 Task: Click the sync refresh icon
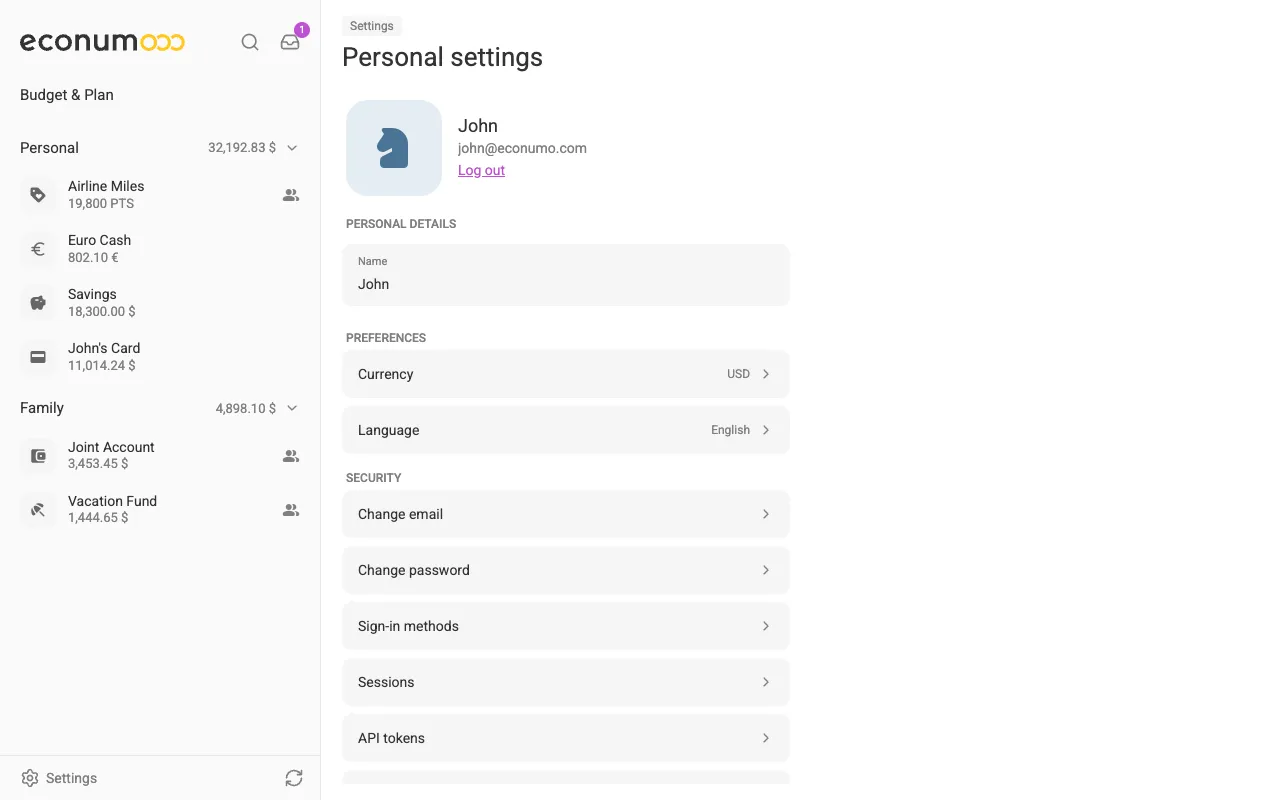coord(294,778)
